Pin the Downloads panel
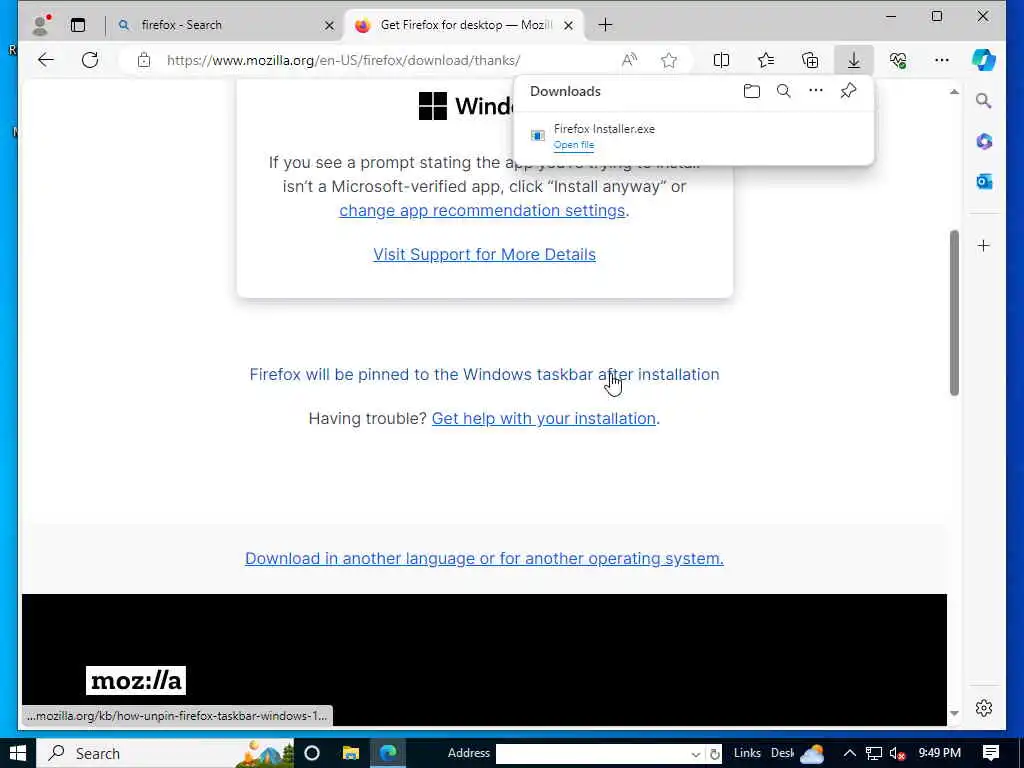The image size is (1024, 768). click(x=848, y=91)
